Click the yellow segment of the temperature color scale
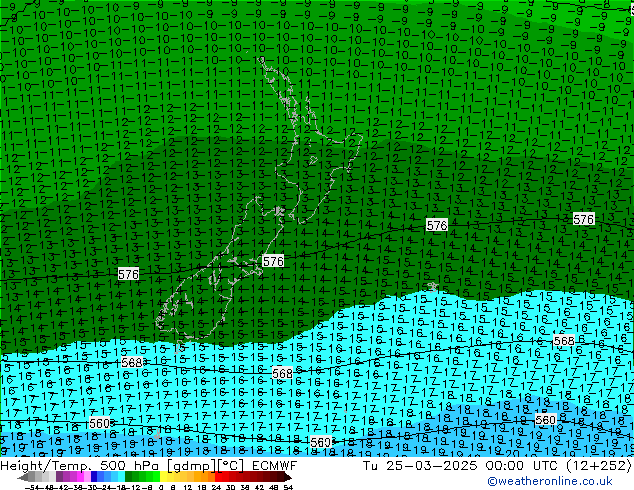This screenshot has width=634, height=490. point(163,477)
